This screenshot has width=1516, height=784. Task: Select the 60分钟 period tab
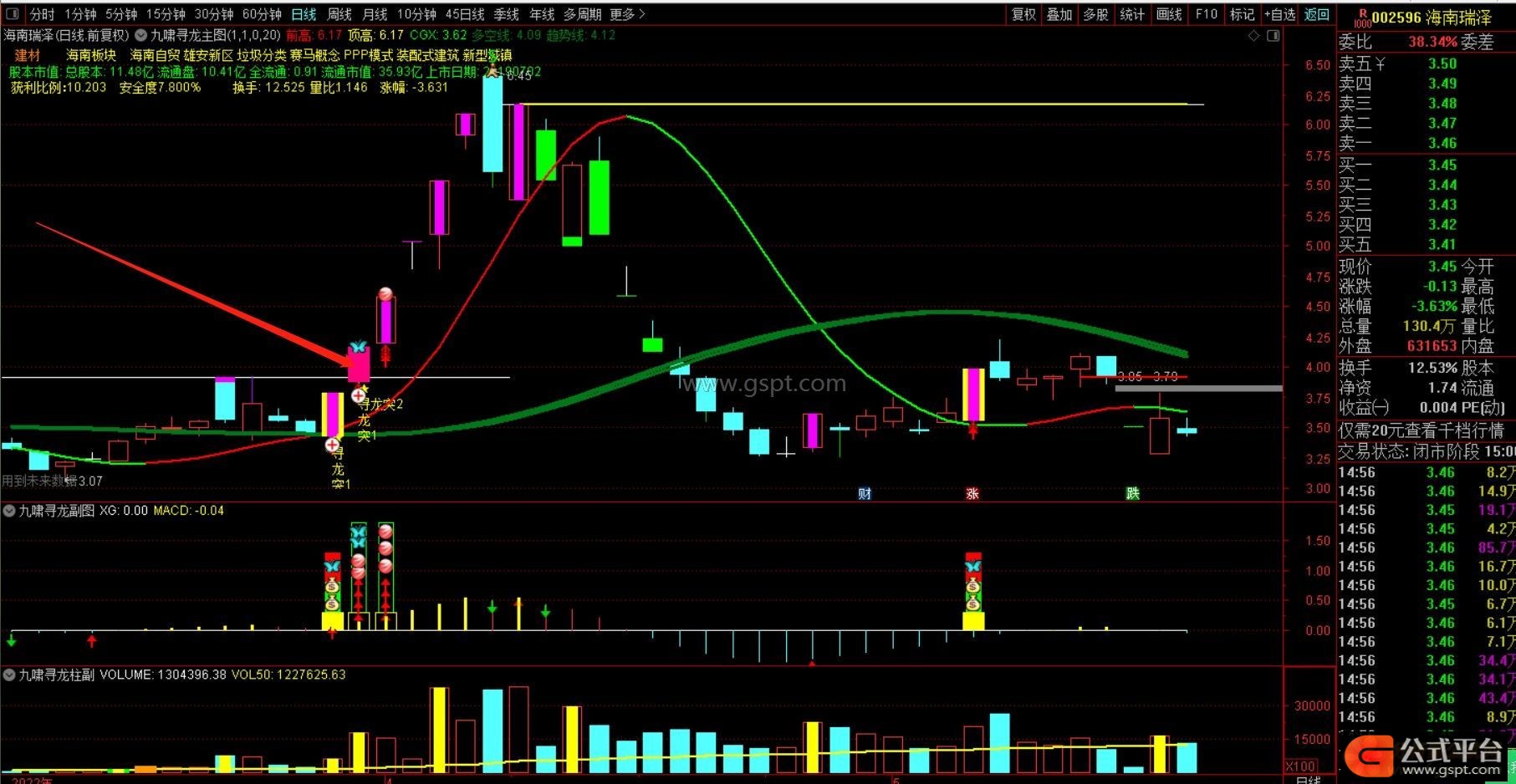pyautogui.click(x=262, y=14)
